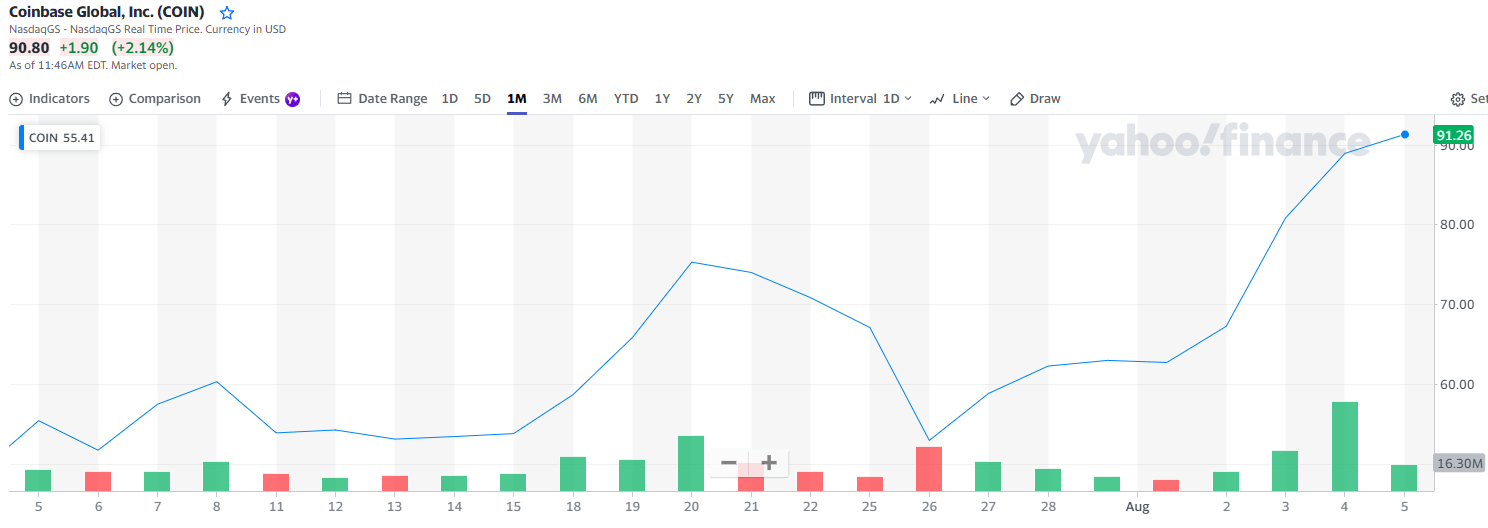
Task: Open the Indicators menu
Action: [x=49, y=99]
